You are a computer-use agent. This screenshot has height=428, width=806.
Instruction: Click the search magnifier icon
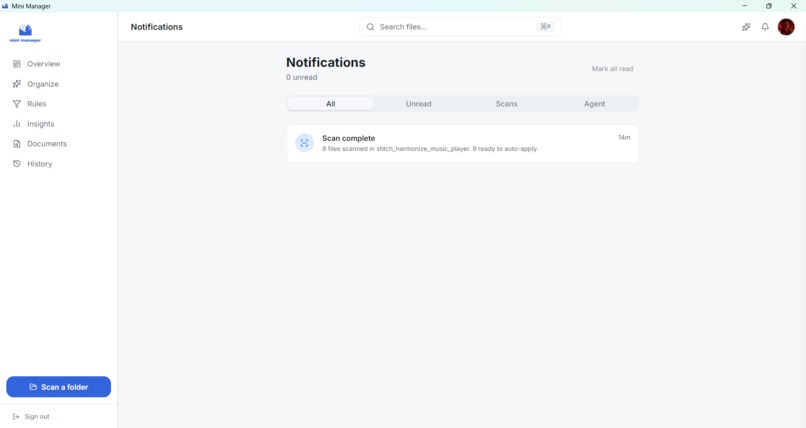pos(370,27)
